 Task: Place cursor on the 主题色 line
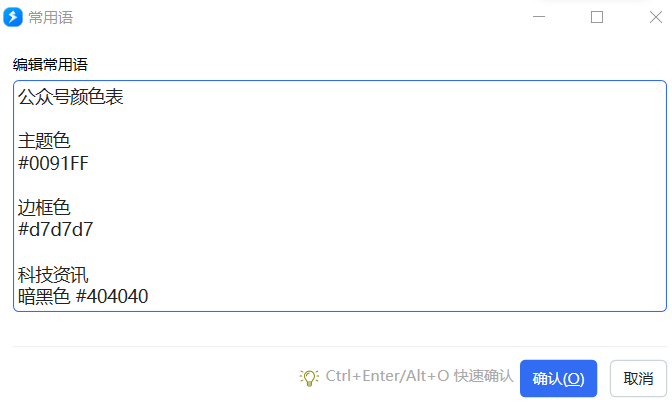coord(44,141)
